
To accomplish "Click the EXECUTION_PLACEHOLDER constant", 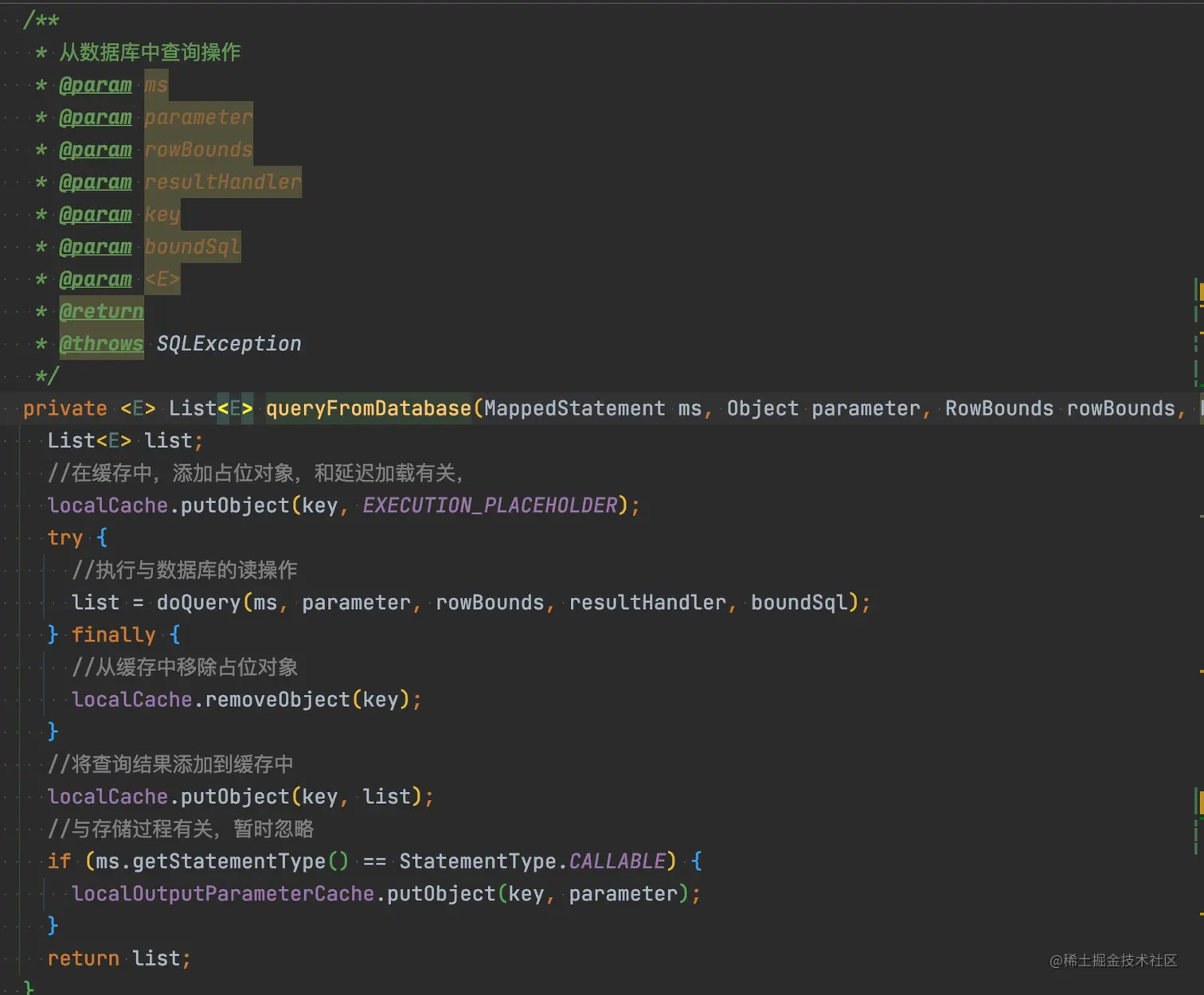I will 491,505.
